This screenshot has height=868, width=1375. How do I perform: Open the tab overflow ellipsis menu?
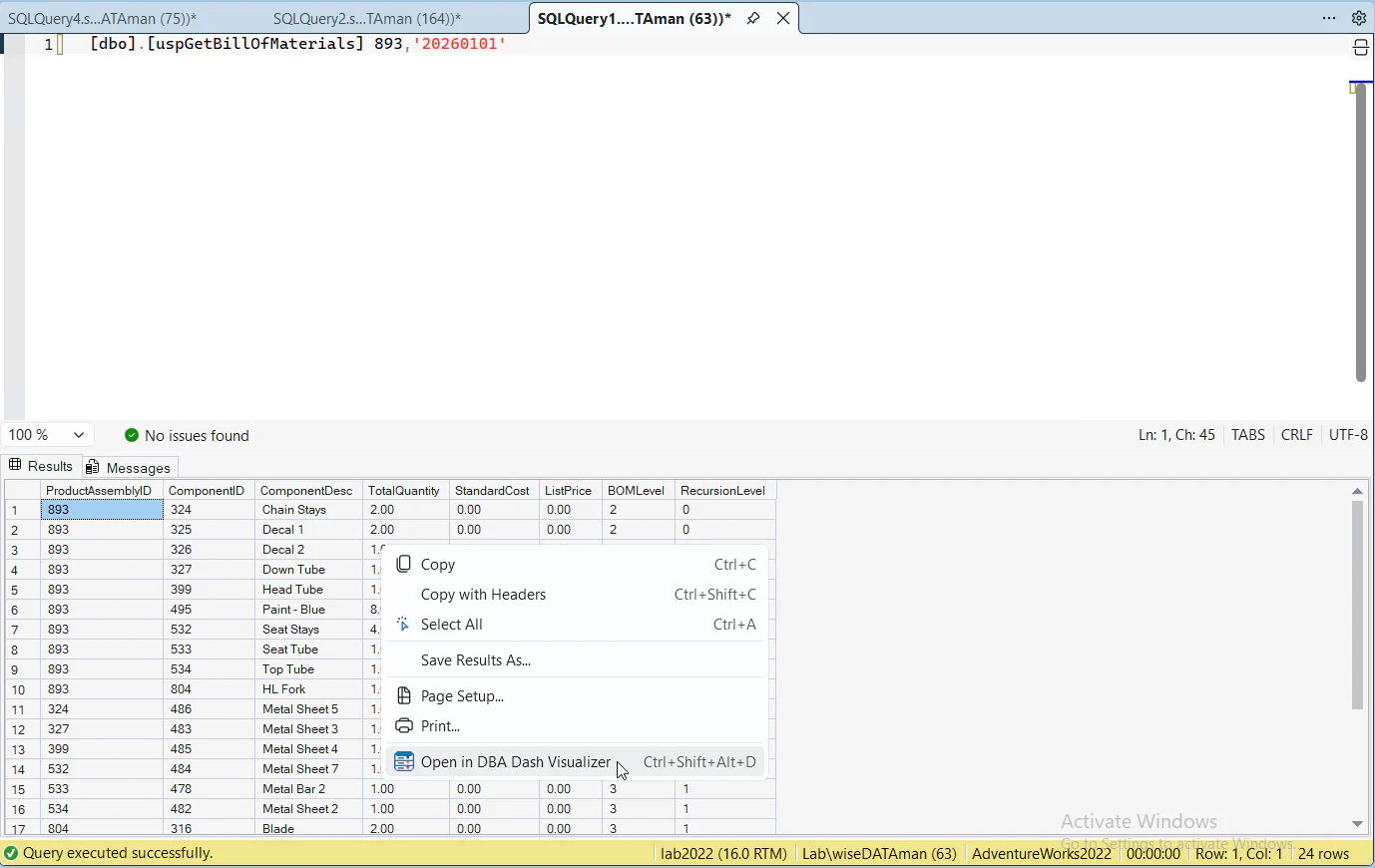[x=1329, y=18]
